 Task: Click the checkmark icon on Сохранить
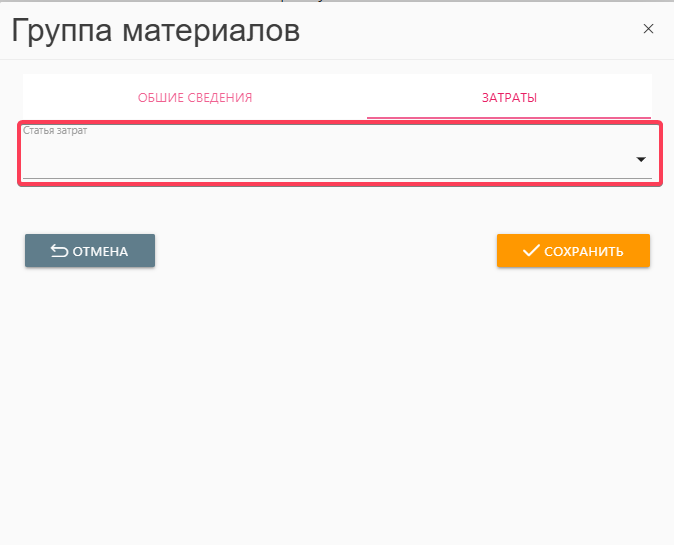(531, 251)
